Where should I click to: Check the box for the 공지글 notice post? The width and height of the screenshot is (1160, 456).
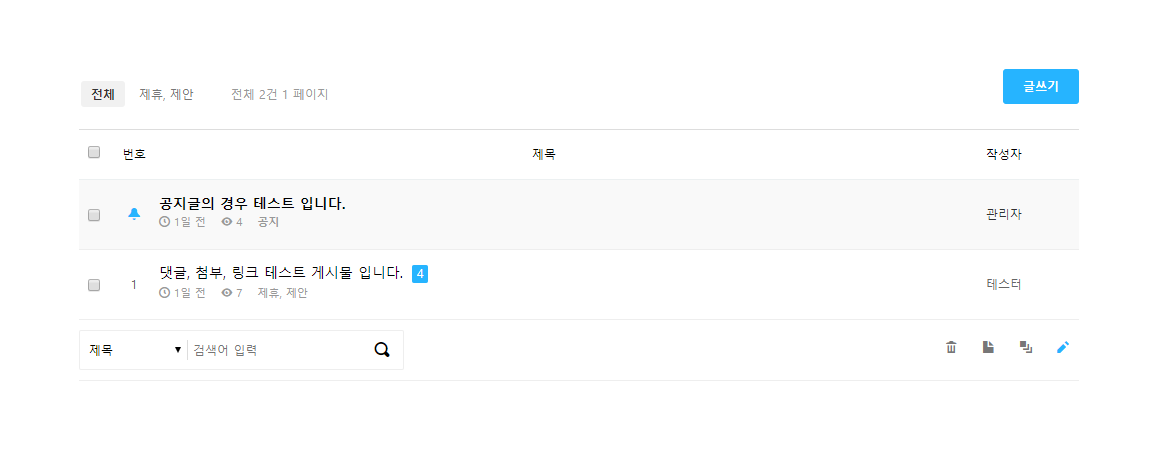click(94, 215)
